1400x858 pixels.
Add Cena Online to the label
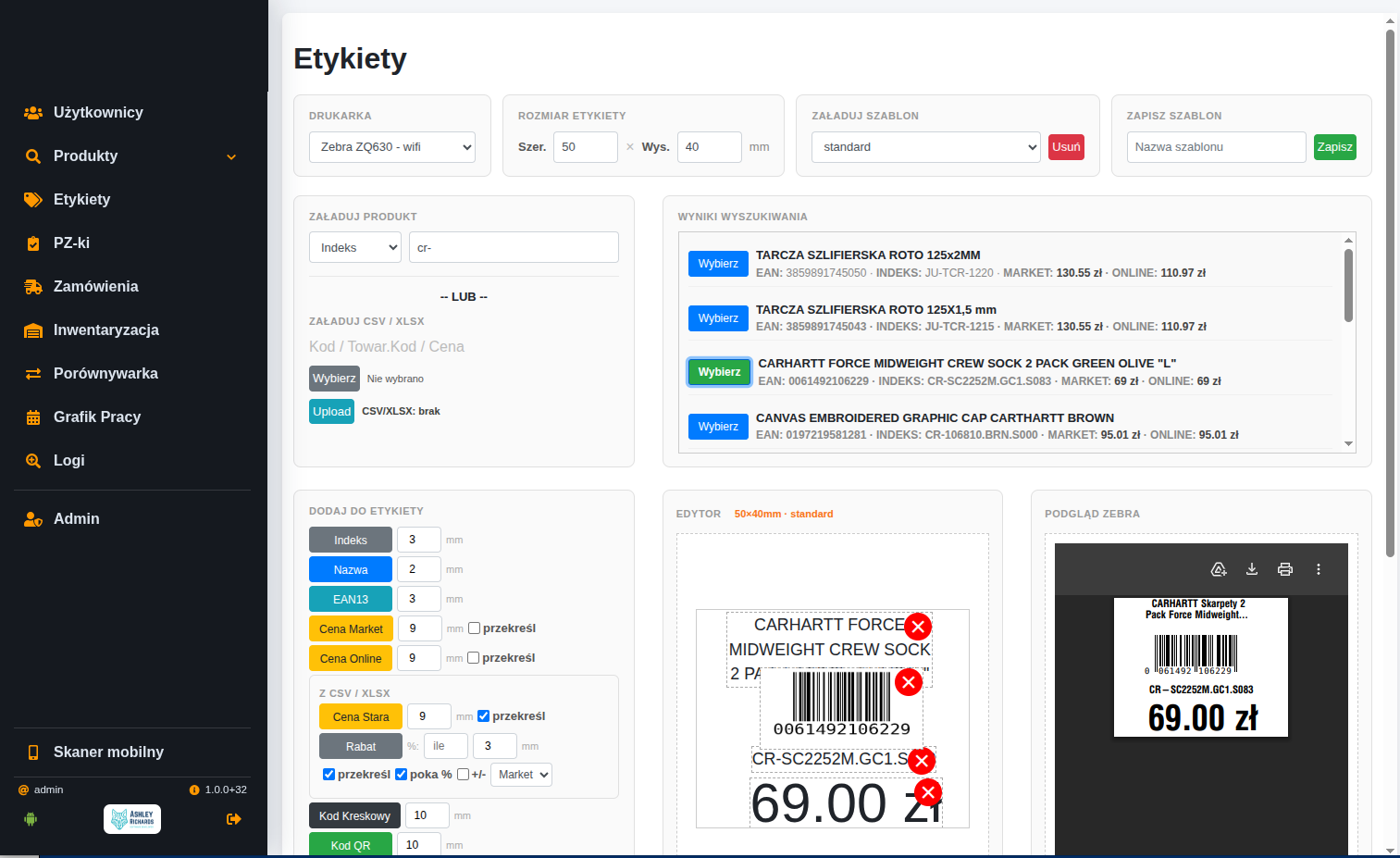click(351, 659)
